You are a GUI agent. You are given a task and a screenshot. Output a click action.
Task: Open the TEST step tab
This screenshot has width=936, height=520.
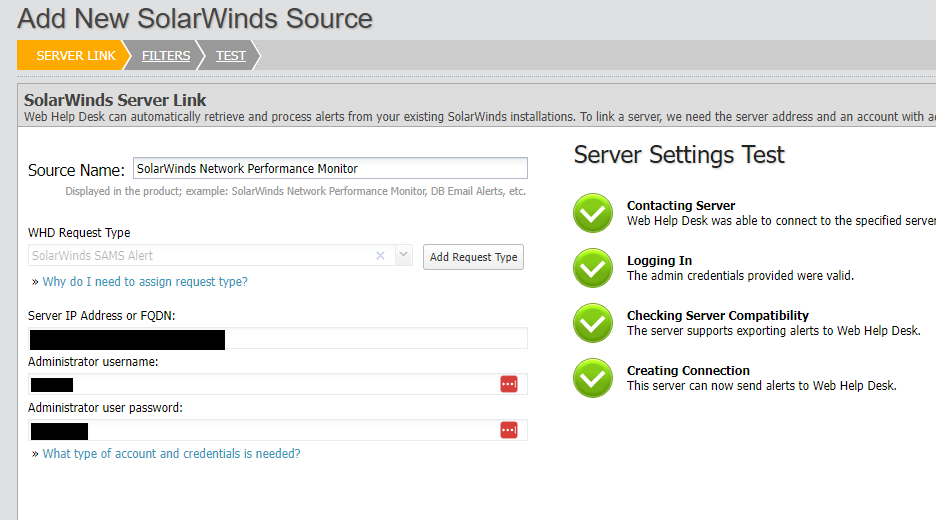[230, 56]
